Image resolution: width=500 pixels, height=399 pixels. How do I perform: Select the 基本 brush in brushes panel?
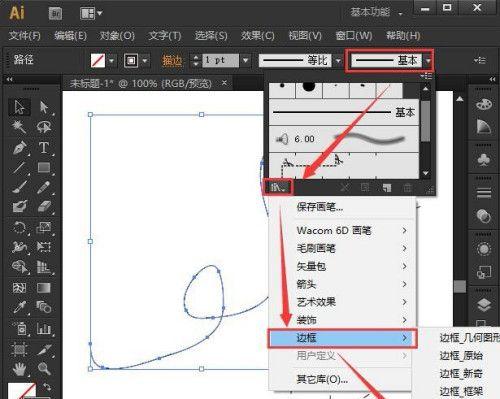tap(343, 112)
